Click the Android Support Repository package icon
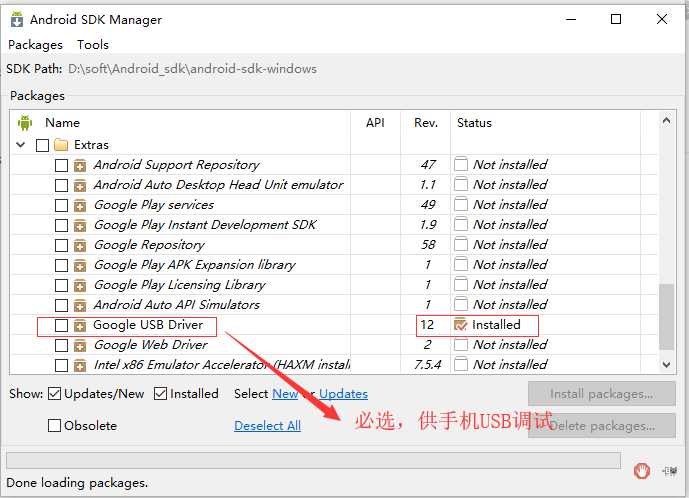689x498 pixels. (x=80, y=165)
